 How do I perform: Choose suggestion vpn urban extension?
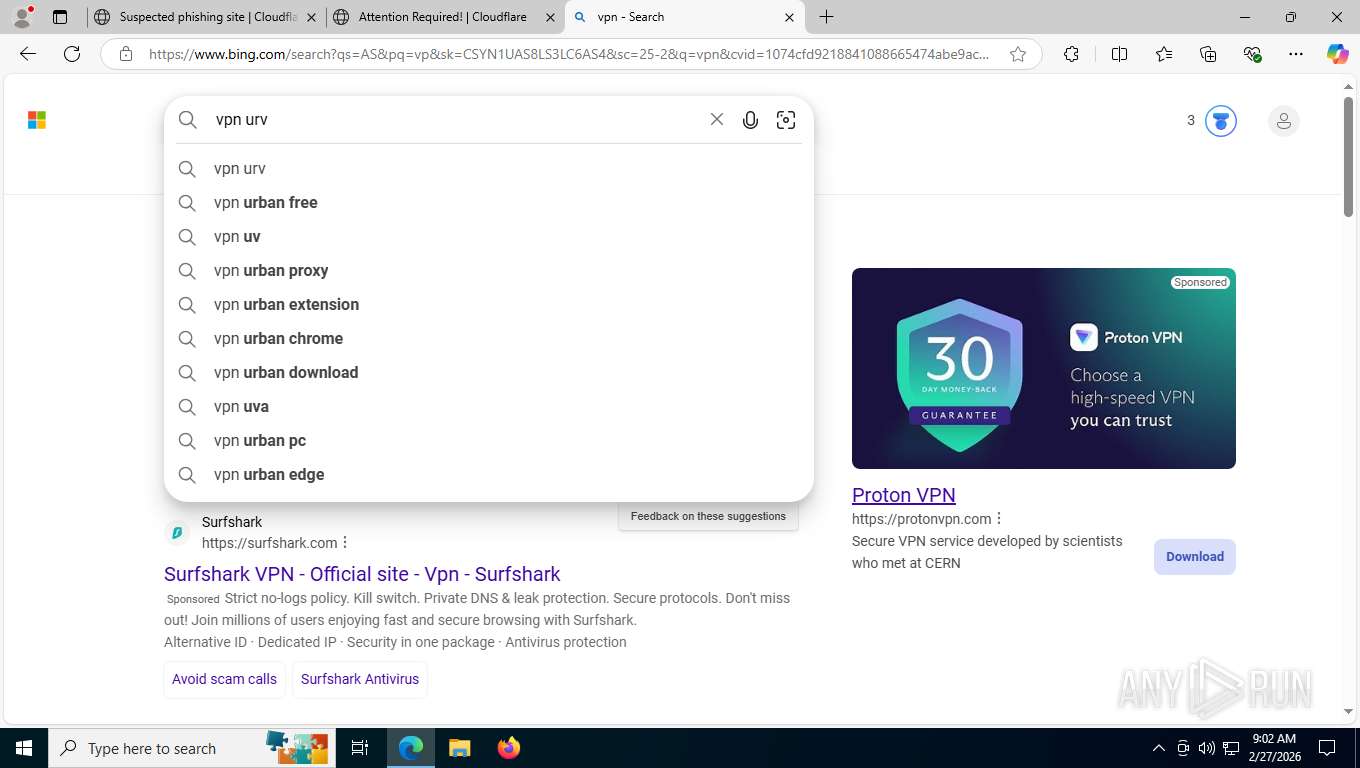489,304
